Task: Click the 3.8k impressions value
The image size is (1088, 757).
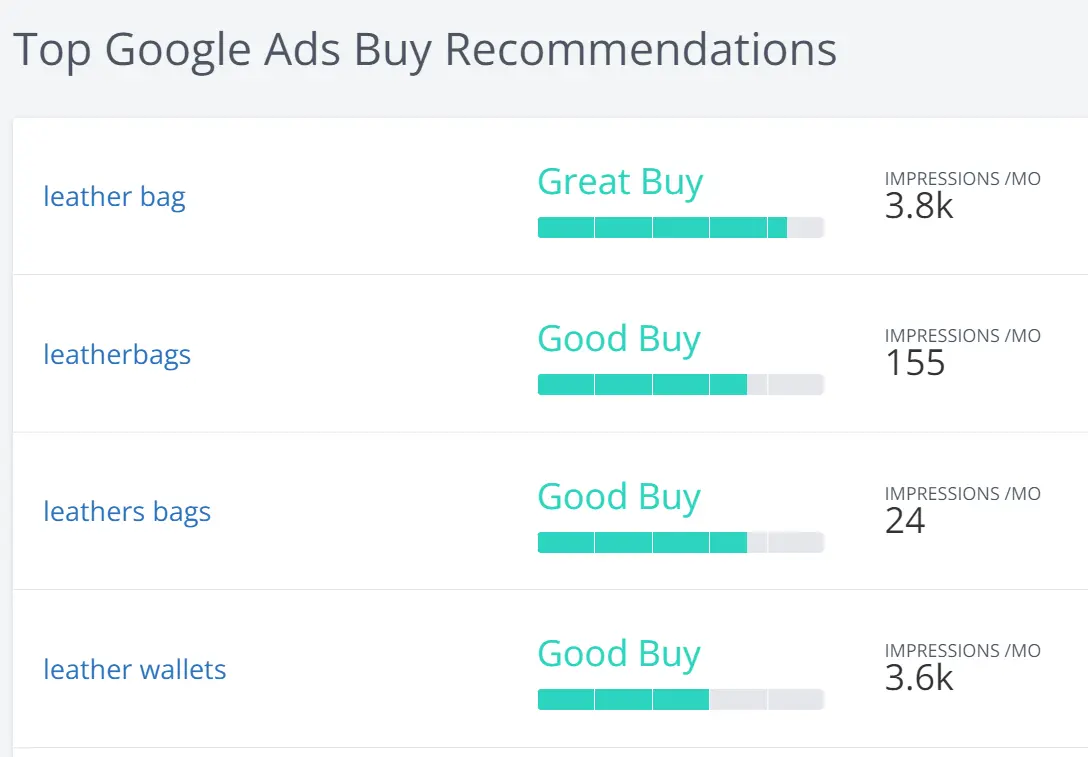Action: coord(919,205)
